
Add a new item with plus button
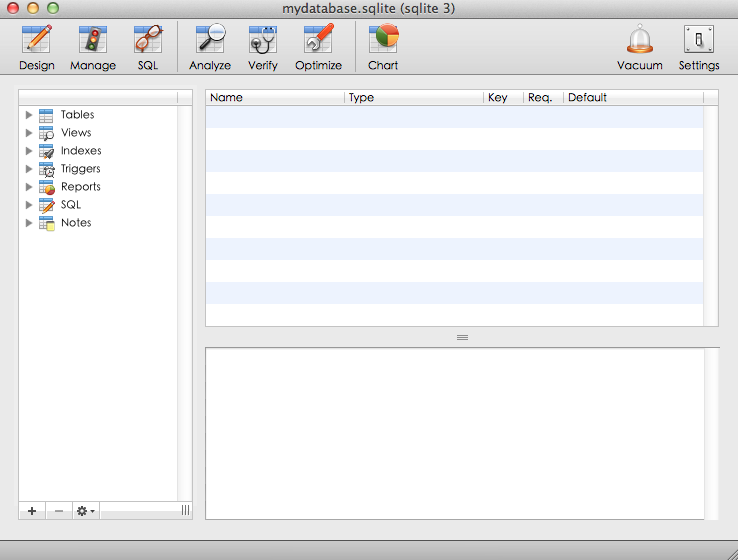[x=32, y=511]
